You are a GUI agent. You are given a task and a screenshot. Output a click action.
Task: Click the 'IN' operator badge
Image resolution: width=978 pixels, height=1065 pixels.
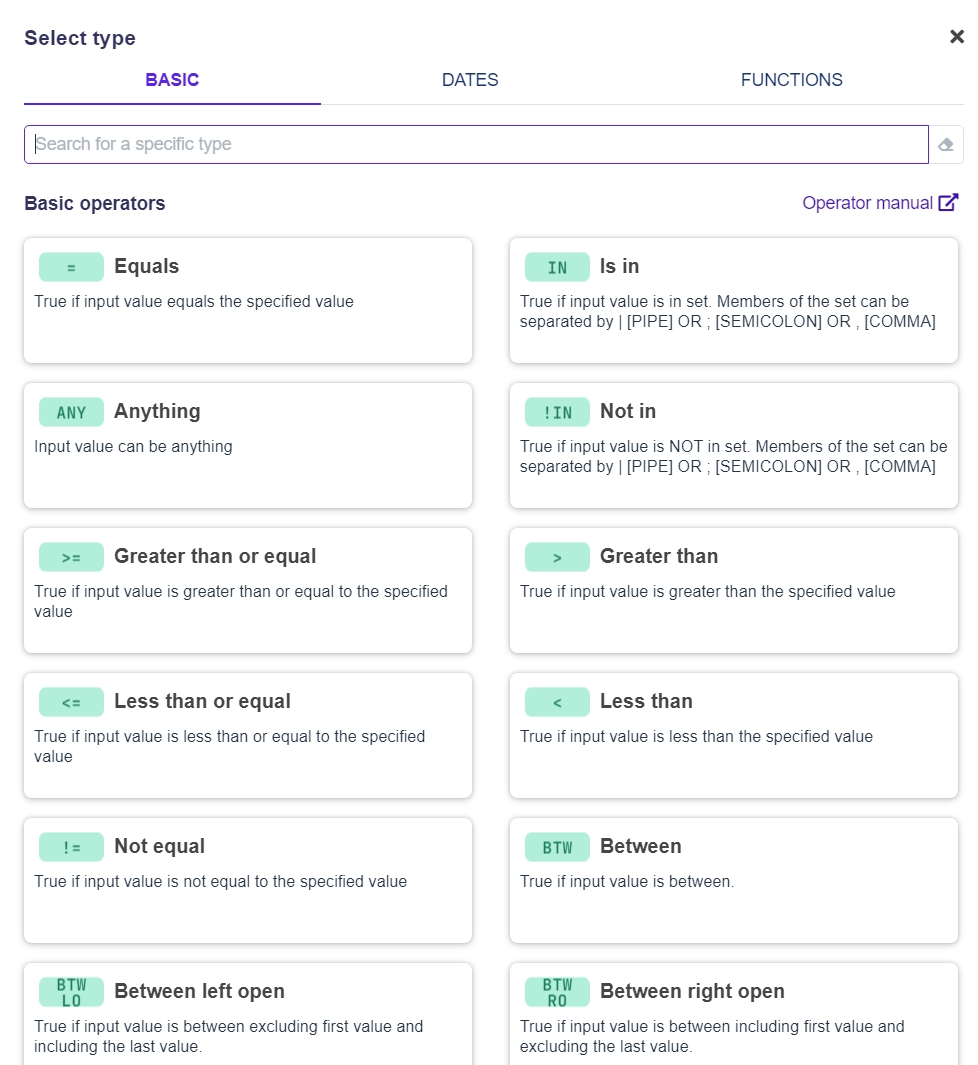[x=557, y=267]
